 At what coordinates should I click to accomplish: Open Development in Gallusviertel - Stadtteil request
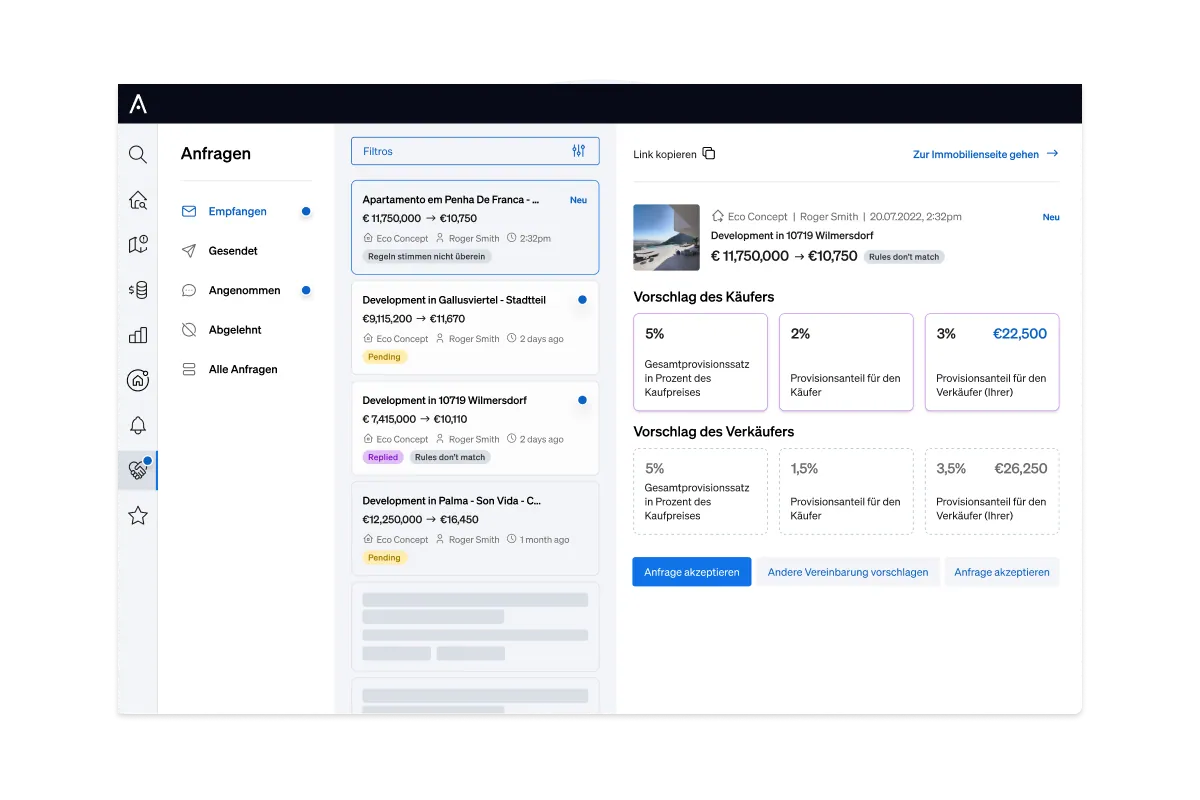pos(475,328)
